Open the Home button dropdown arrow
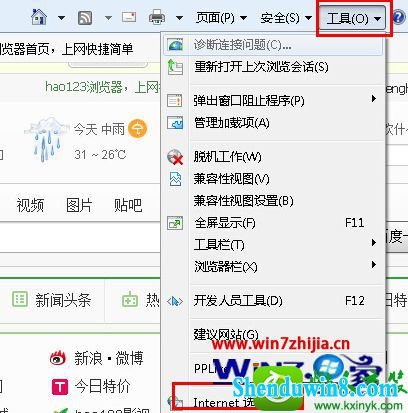 click(x=61, y=17)
